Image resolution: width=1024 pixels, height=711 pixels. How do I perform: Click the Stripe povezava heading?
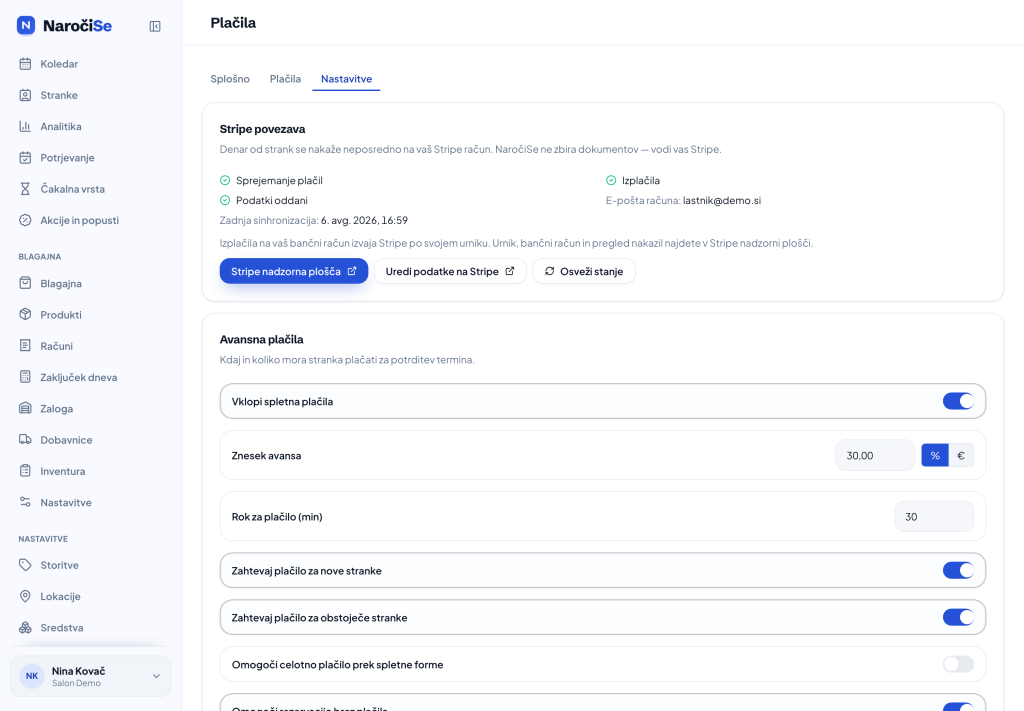pyautogui.click(x=263, y=129)
